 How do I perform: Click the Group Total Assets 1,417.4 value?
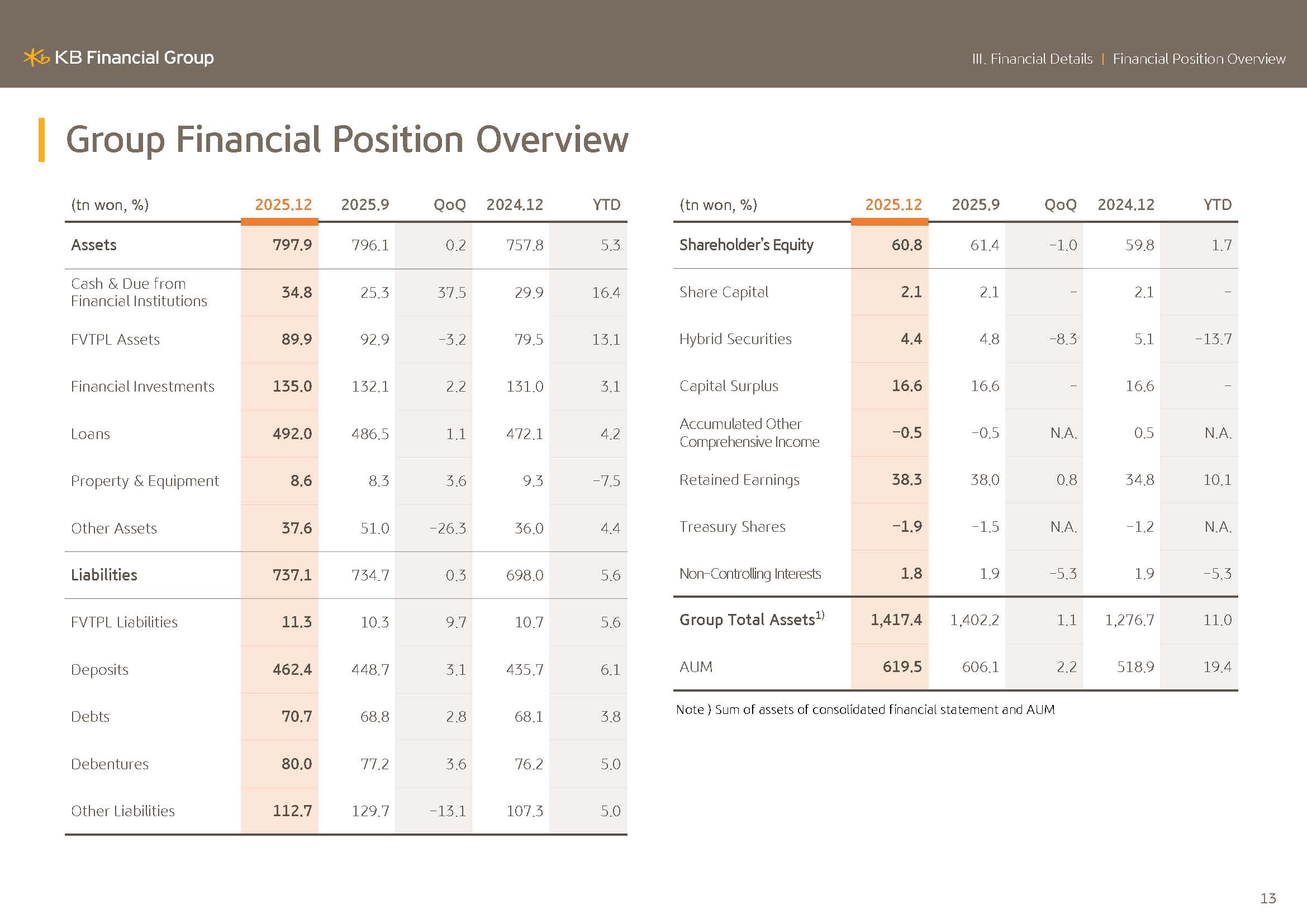pyautogui.click(x=896, y=620)
